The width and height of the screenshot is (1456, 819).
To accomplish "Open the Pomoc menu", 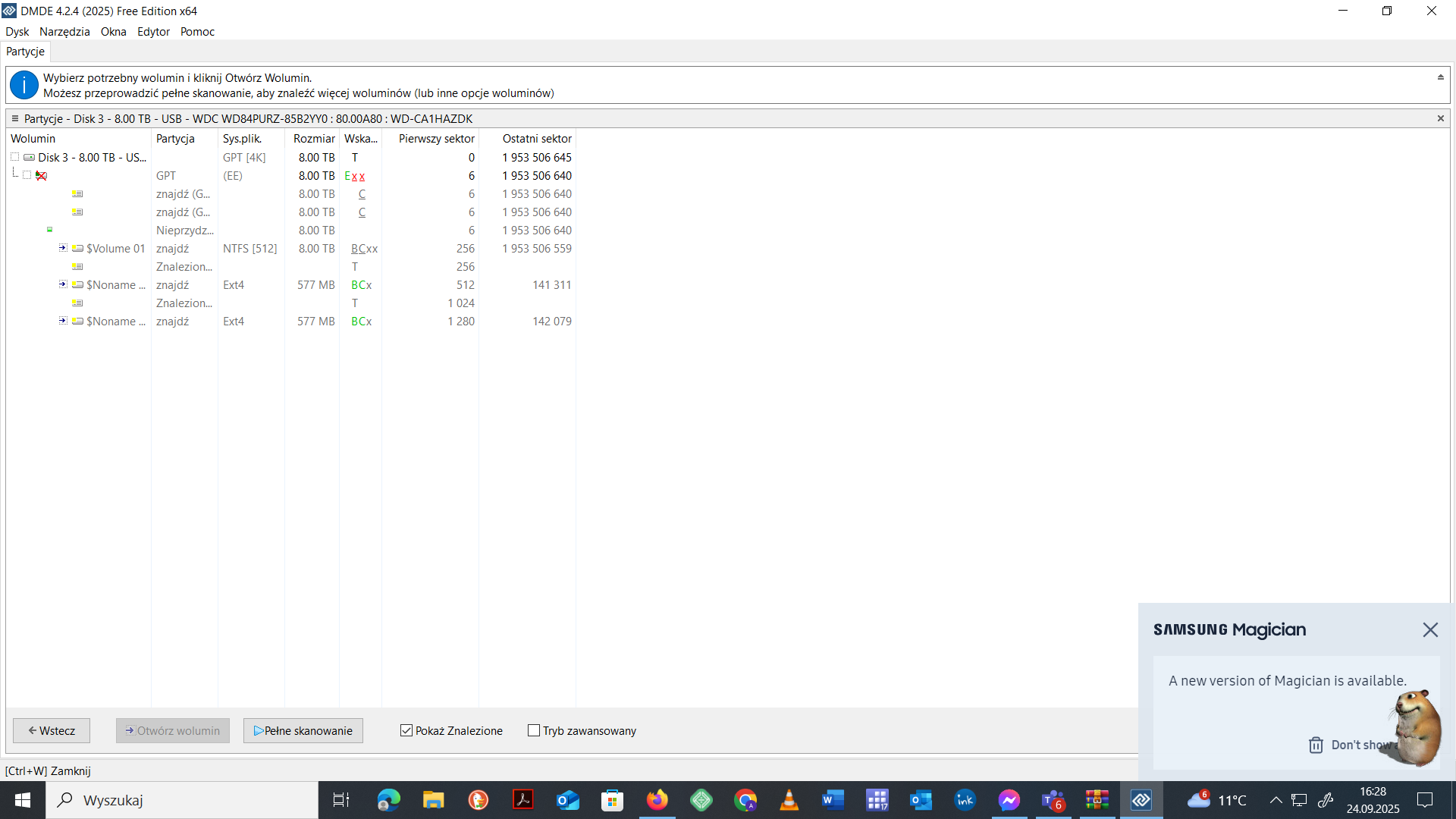I will (x=197, y=32).
